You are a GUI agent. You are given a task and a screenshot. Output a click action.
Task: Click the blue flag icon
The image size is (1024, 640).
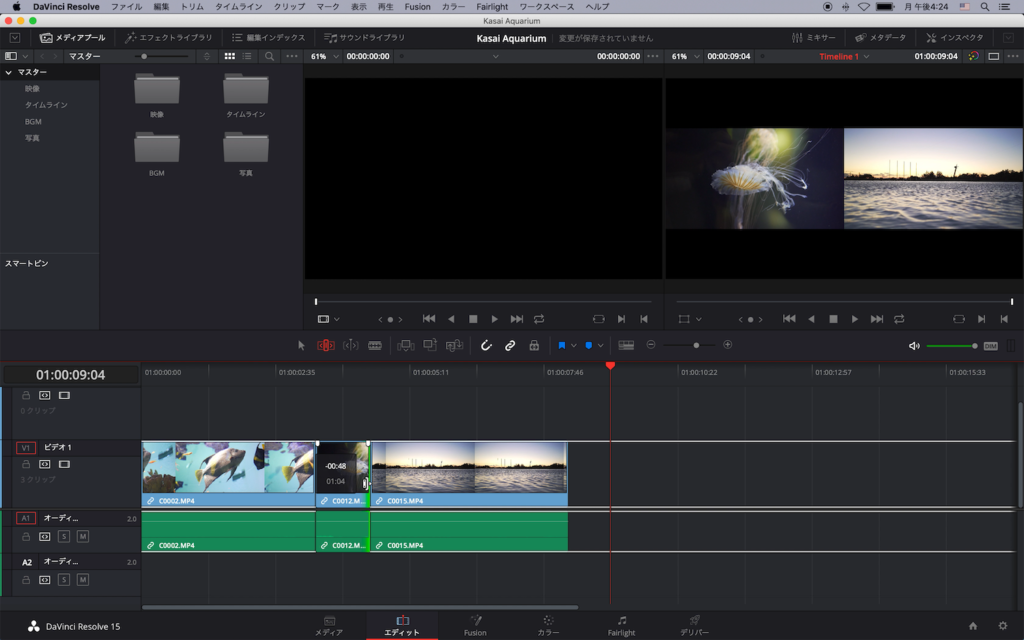[x=562, y=345]
